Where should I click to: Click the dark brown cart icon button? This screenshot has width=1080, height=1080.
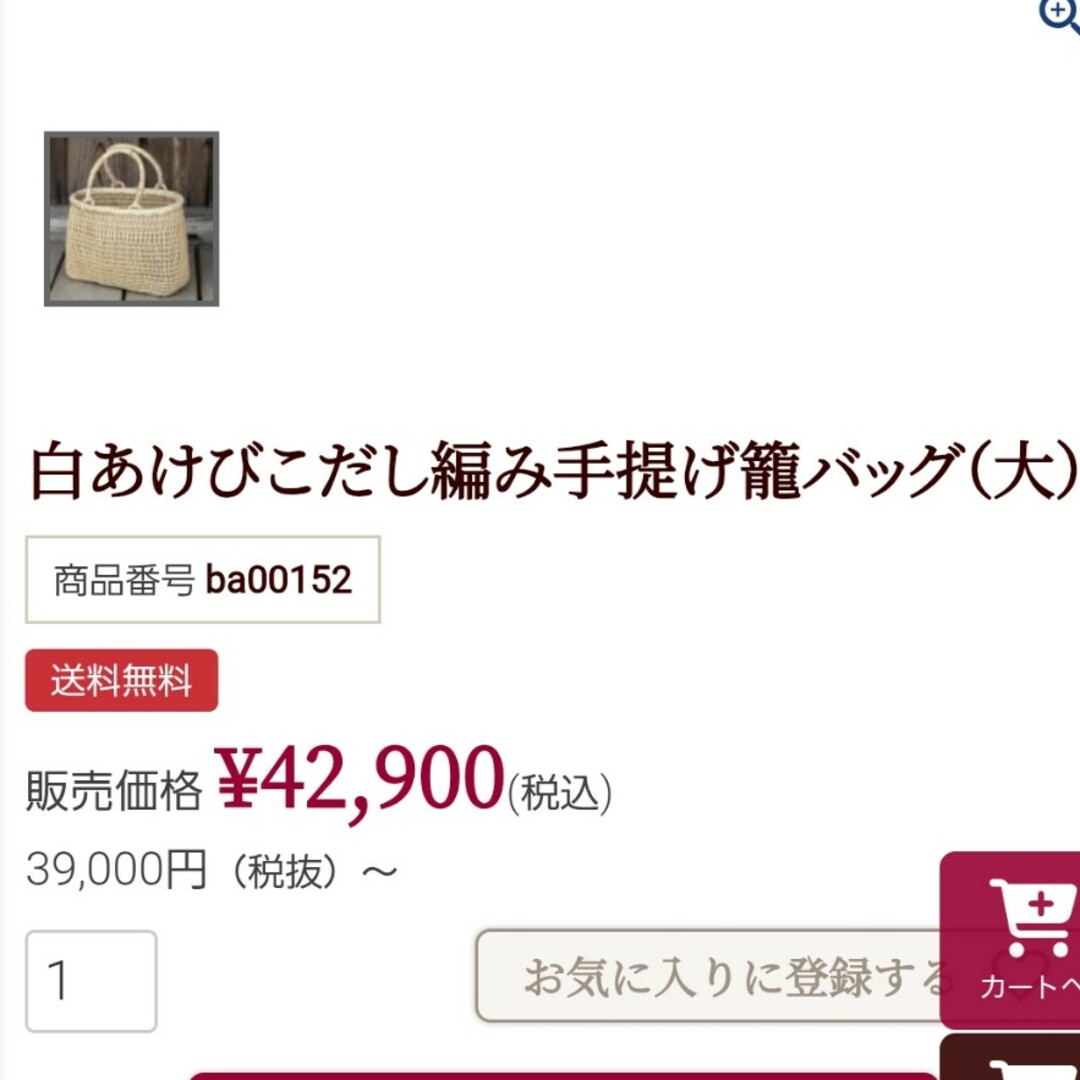click(x=1010, y=1057)
